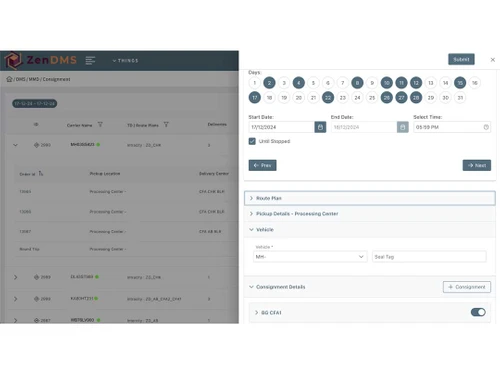Viewport: 500px width, 375px height.
Task: Switch off the BG CFA1 toggle
Action: 478,312
